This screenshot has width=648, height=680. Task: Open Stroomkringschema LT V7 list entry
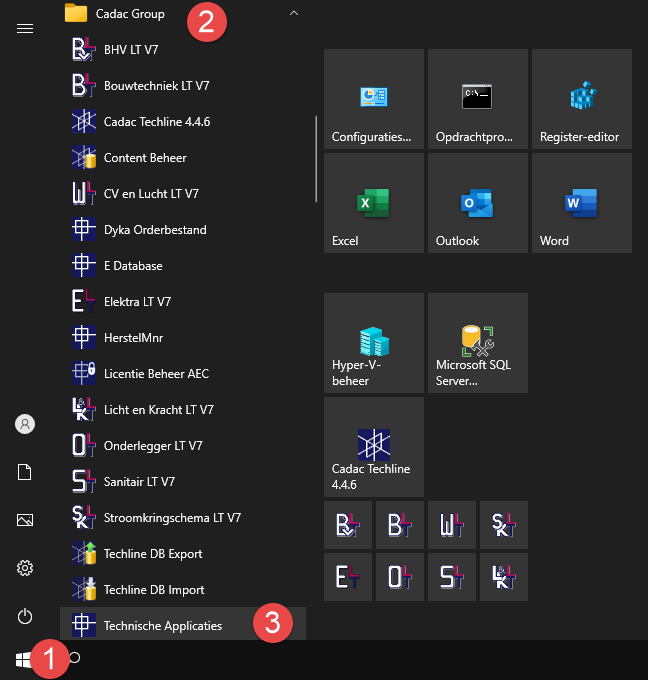point(183,517)
